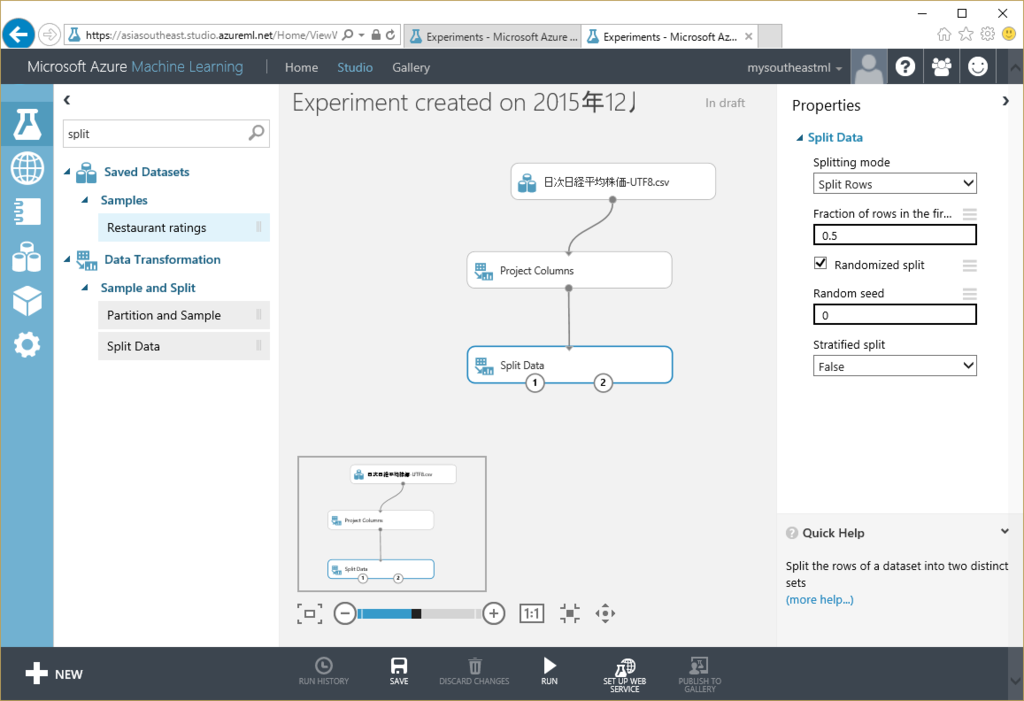The height and width of the screenshot is (701, 1024).
Task: Click the browser back arrow button
Action: [x=18, y=34]
